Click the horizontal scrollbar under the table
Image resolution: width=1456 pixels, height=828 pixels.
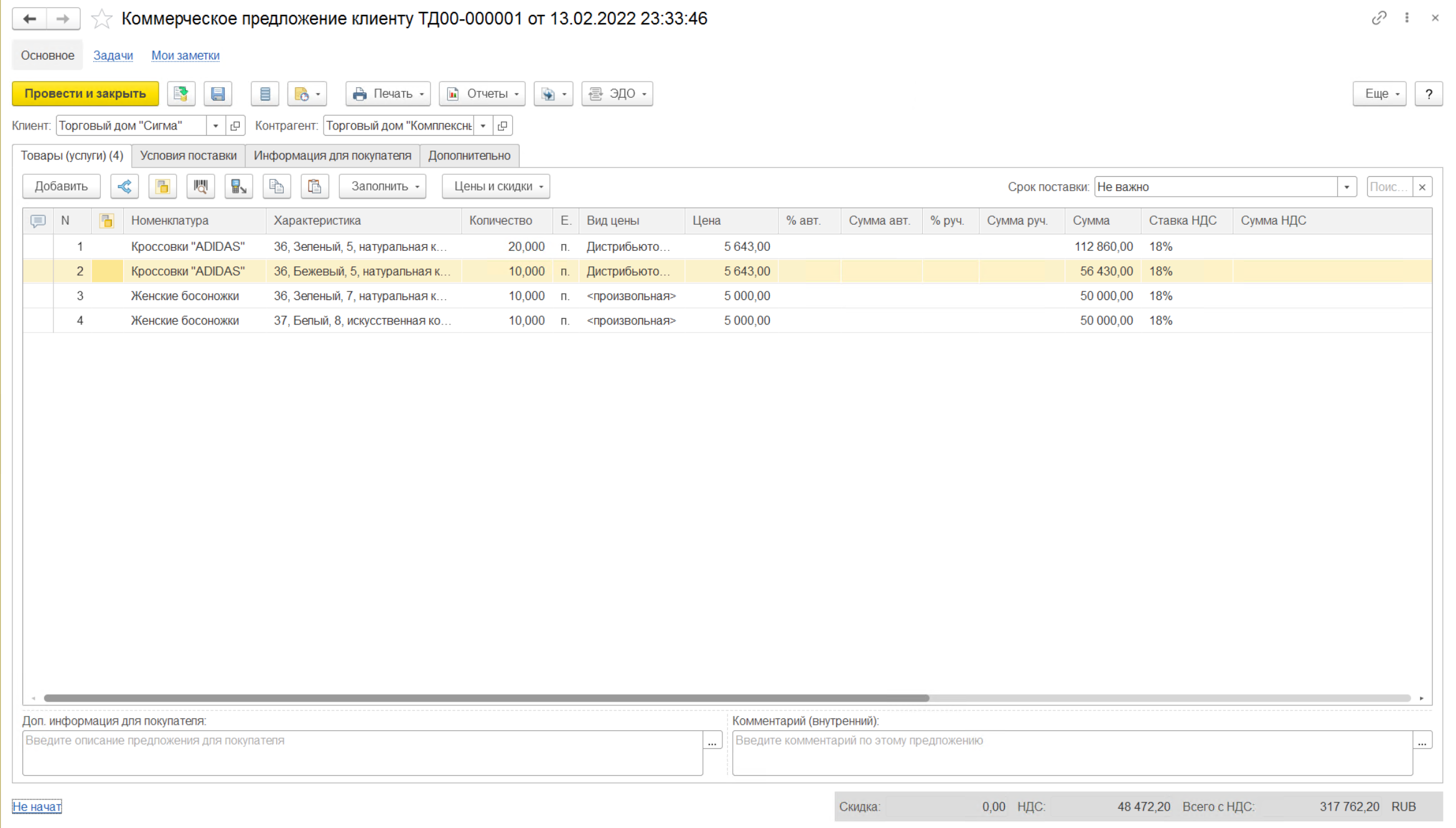pos(485,699)
